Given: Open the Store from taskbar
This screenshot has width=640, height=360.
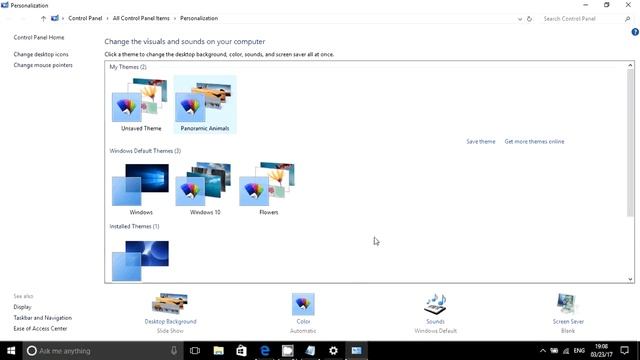Looking at the screenshot, I should pos(241,351).
